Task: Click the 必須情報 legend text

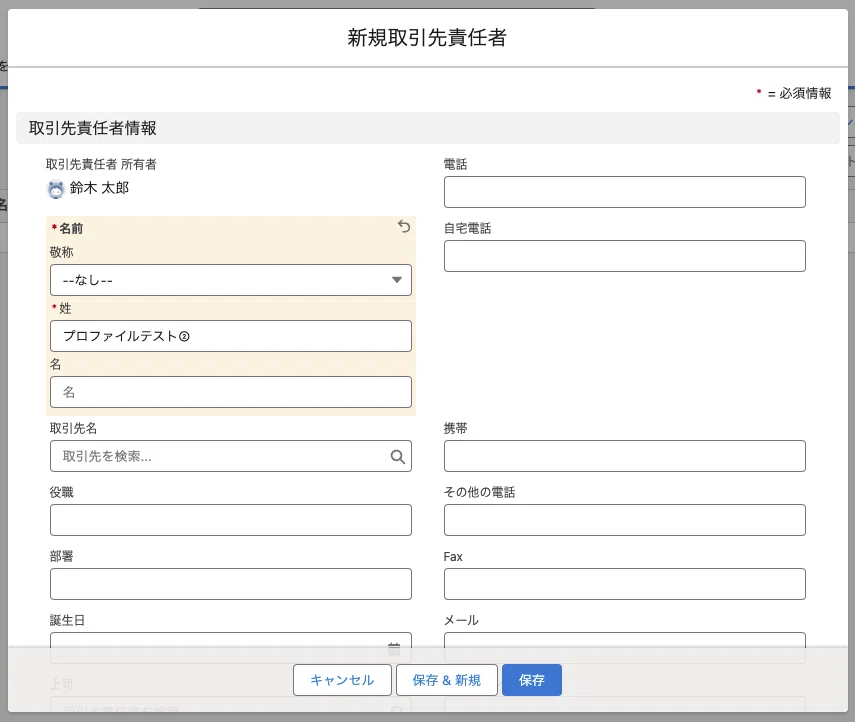Action: click(x=805, y=93)
